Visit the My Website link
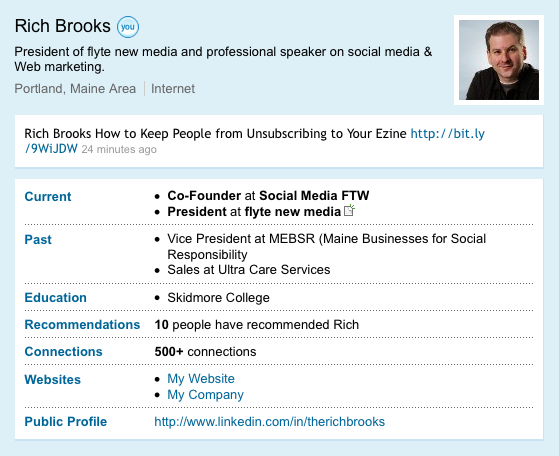Screen dimensions: 559x456 pos(201,379)
